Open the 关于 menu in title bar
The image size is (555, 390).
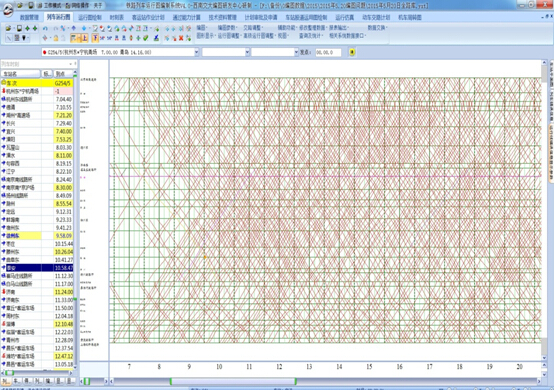click(97, 5)
